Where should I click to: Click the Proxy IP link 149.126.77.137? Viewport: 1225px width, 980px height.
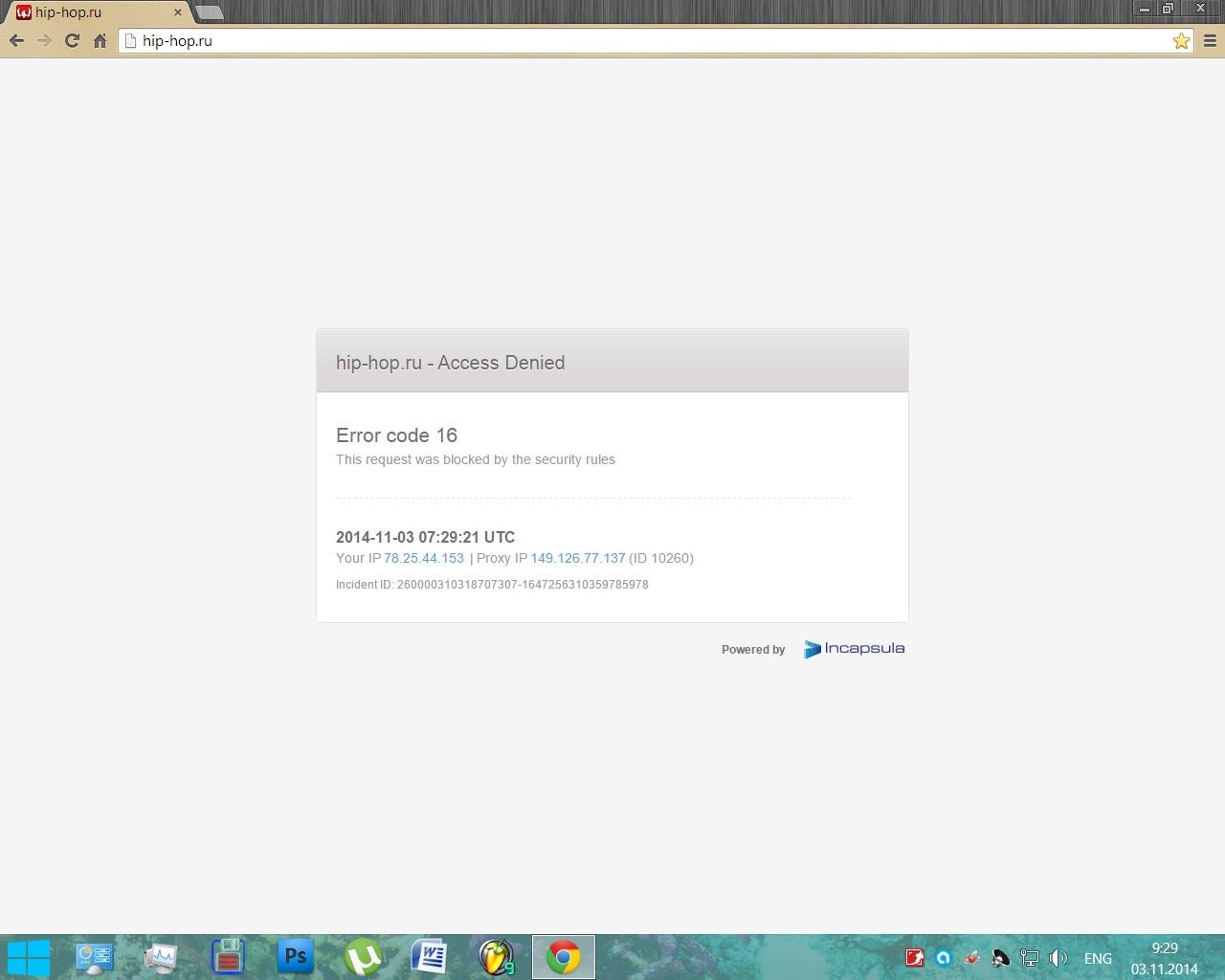click(578, 558)
